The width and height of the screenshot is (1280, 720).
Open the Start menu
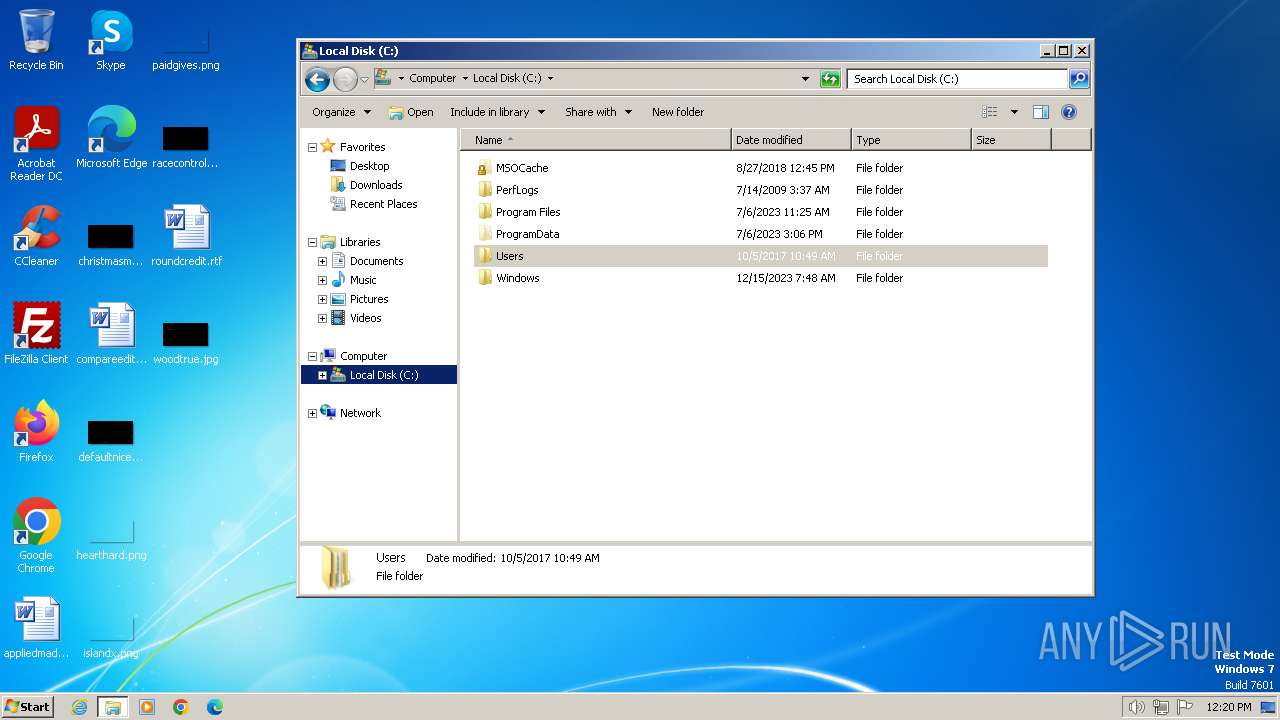28,706
